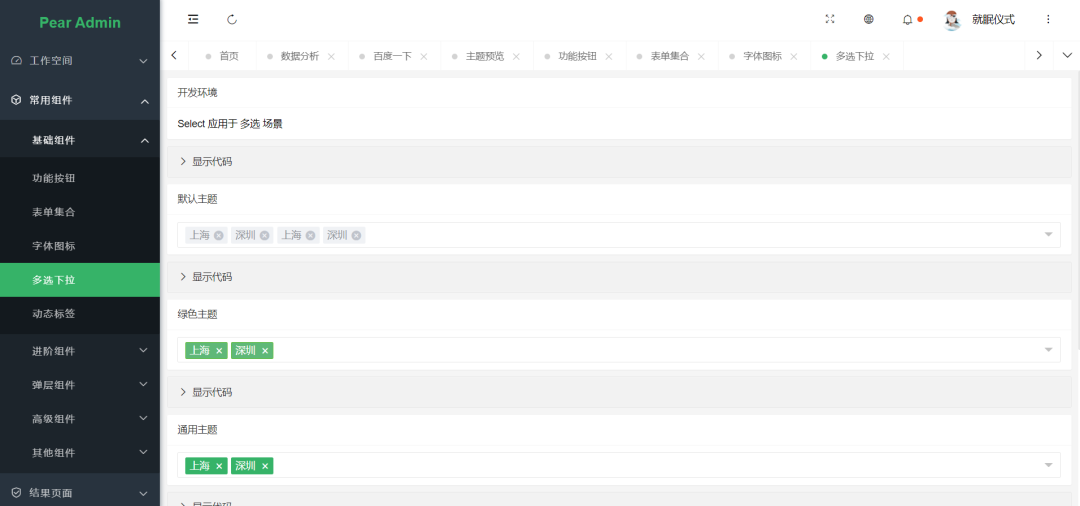Switch to the 数据分析 tab
The width and height of the screenshot is (1080, 506).
coord(300,56)
